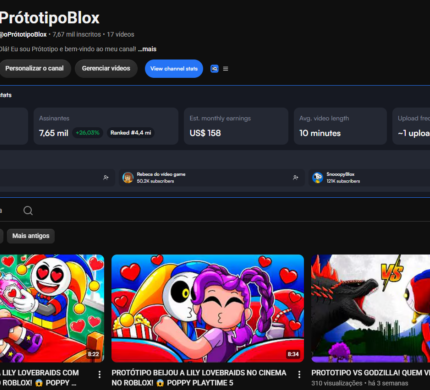Click View channel stats button
This screenshot has height=390, width=430.
click(x=174, y=69)
